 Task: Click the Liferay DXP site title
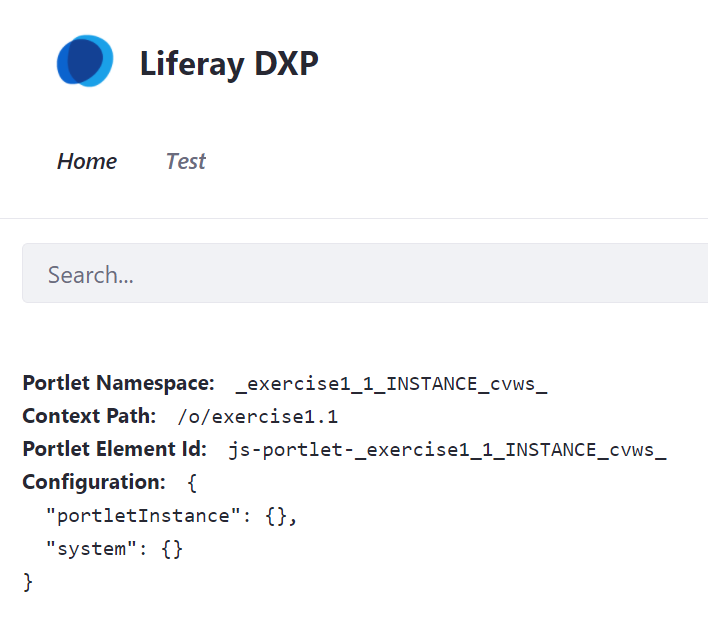(x=229, y=64)
